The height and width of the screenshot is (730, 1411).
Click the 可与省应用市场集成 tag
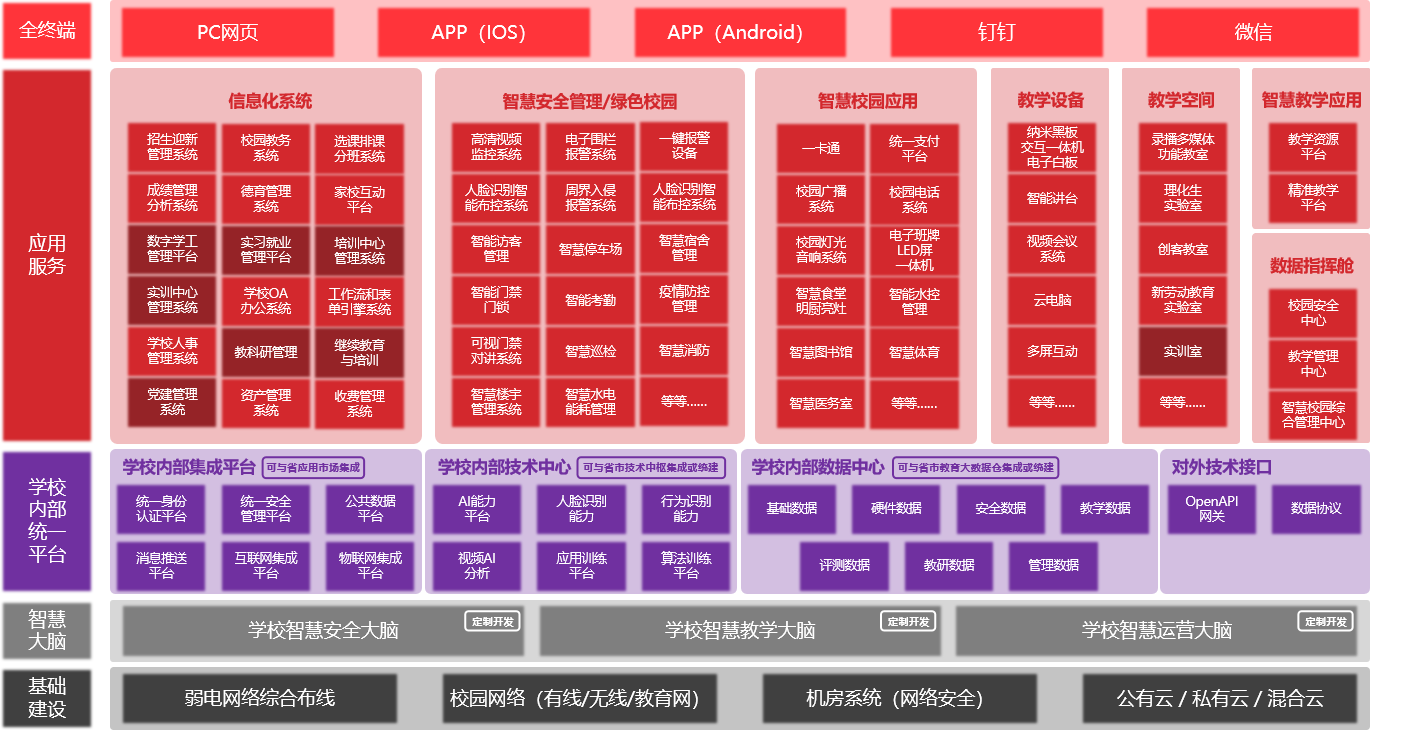pos(313,467)
